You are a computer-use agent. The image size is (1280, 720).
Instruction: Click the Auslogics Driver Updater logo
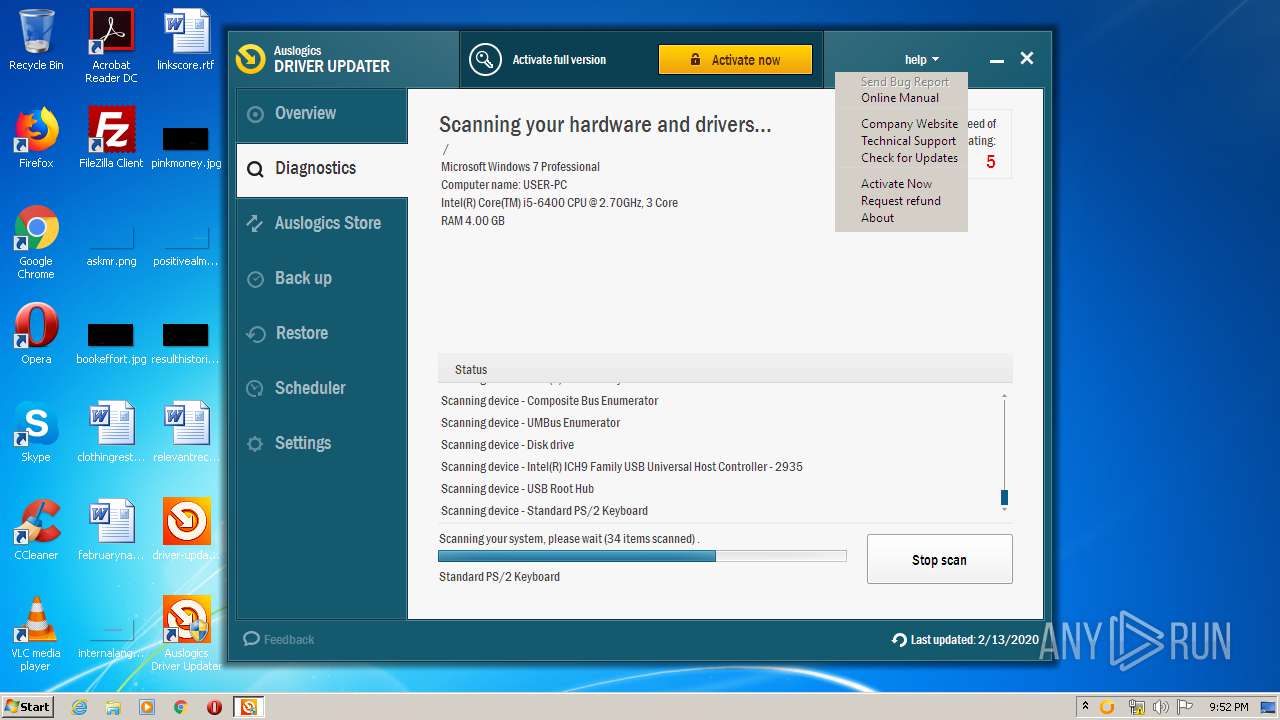[250, 59]
